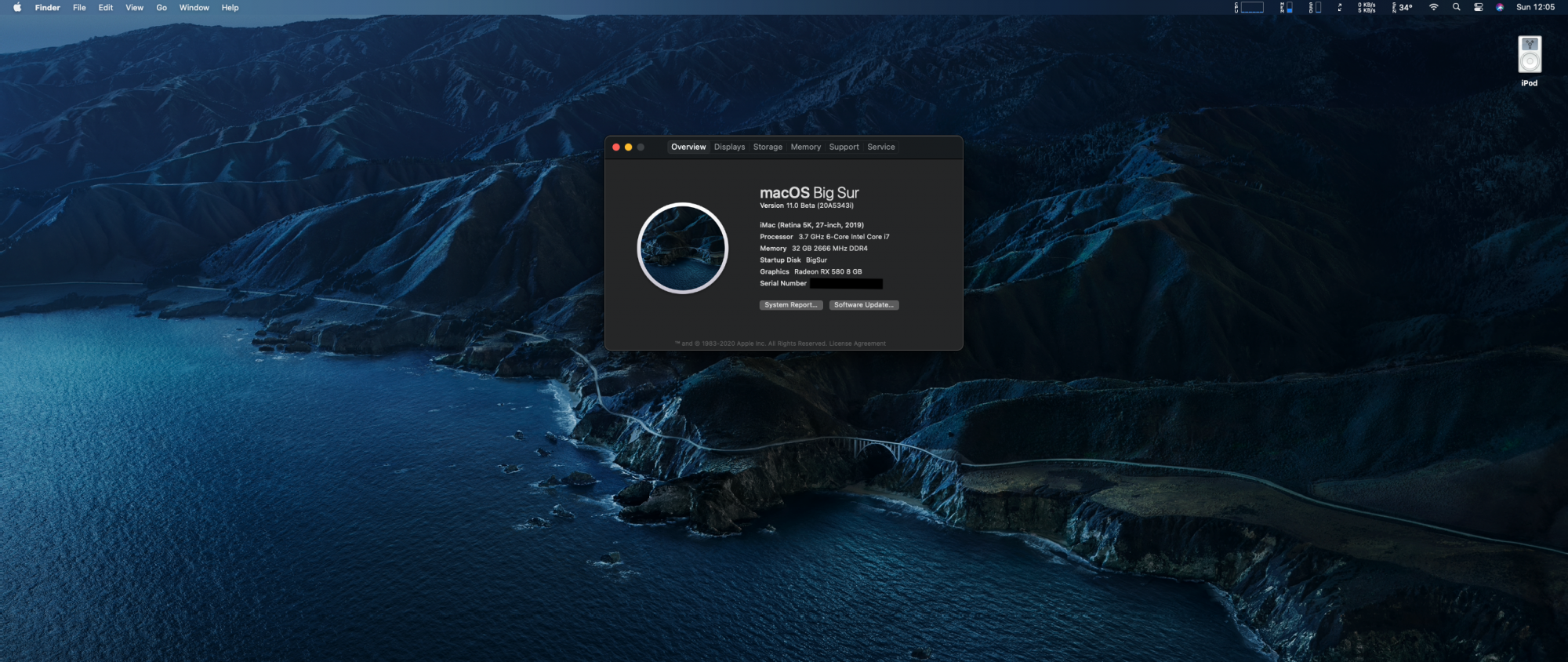Switch to the Displays tab
1568x662 pixels.
tap(730, 147)
